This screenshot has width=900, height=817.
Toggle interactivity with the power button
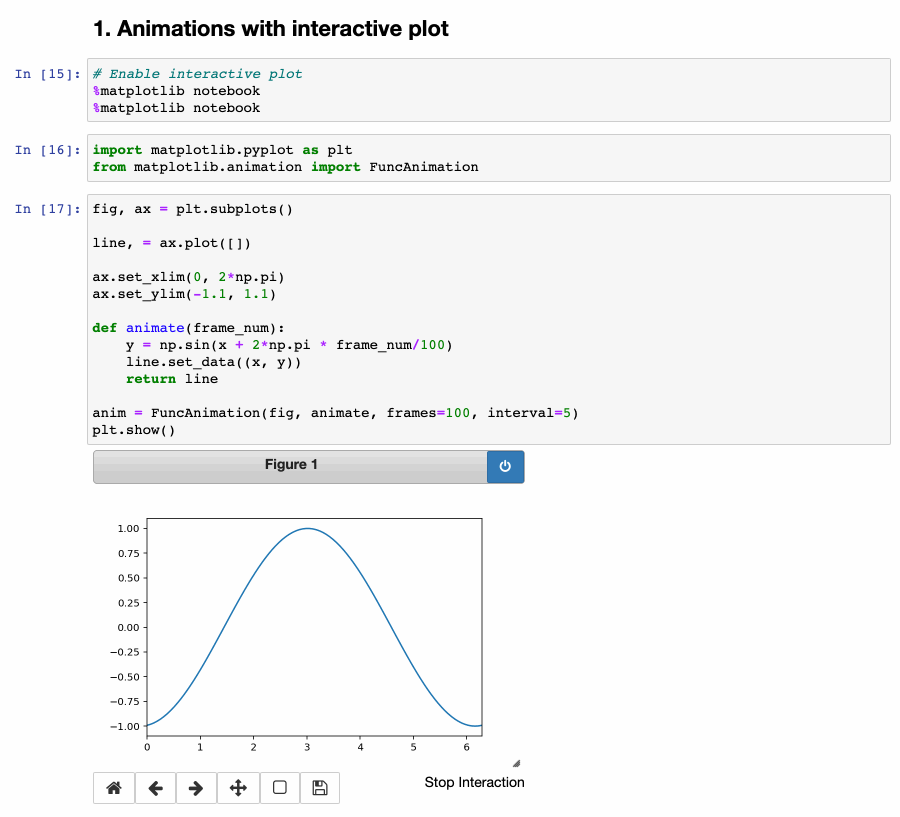pyautogui.click(x=505, y=466)
